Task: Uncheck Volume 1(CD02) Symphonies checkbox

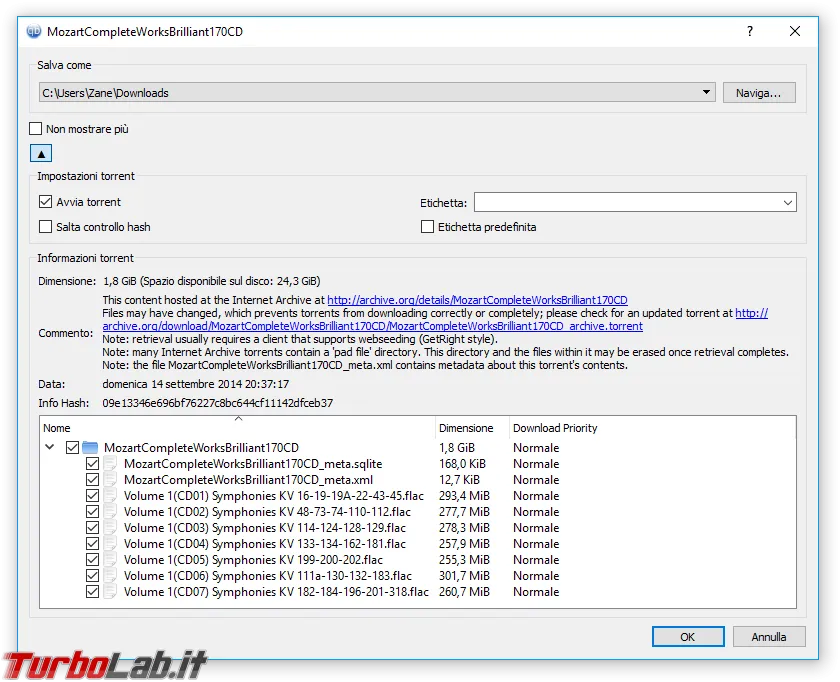Action: pyautogui.click(x=92, y=512)
